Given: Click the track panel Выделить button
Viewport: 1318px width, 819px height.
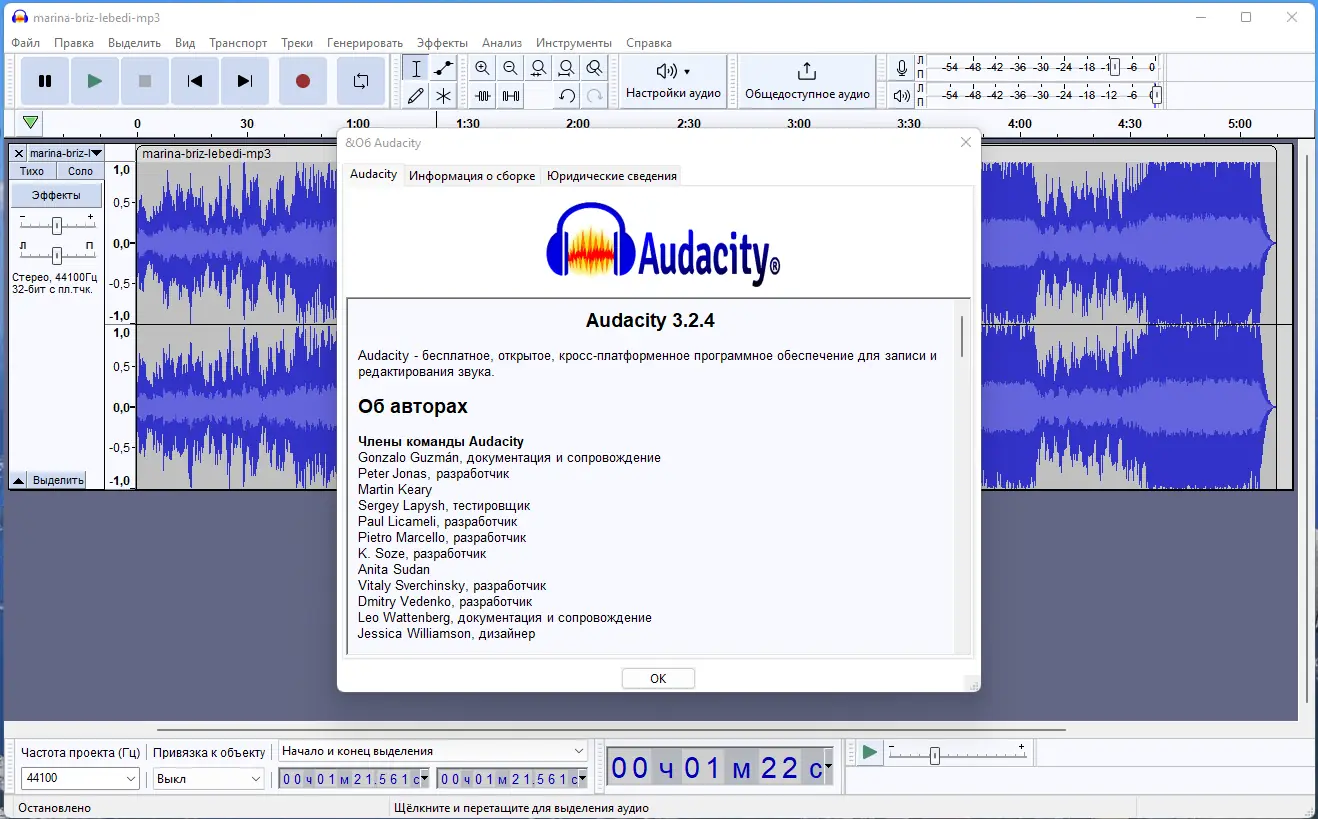Looking at the screenshot, I should pyautogui.click(x=58, y=480).
